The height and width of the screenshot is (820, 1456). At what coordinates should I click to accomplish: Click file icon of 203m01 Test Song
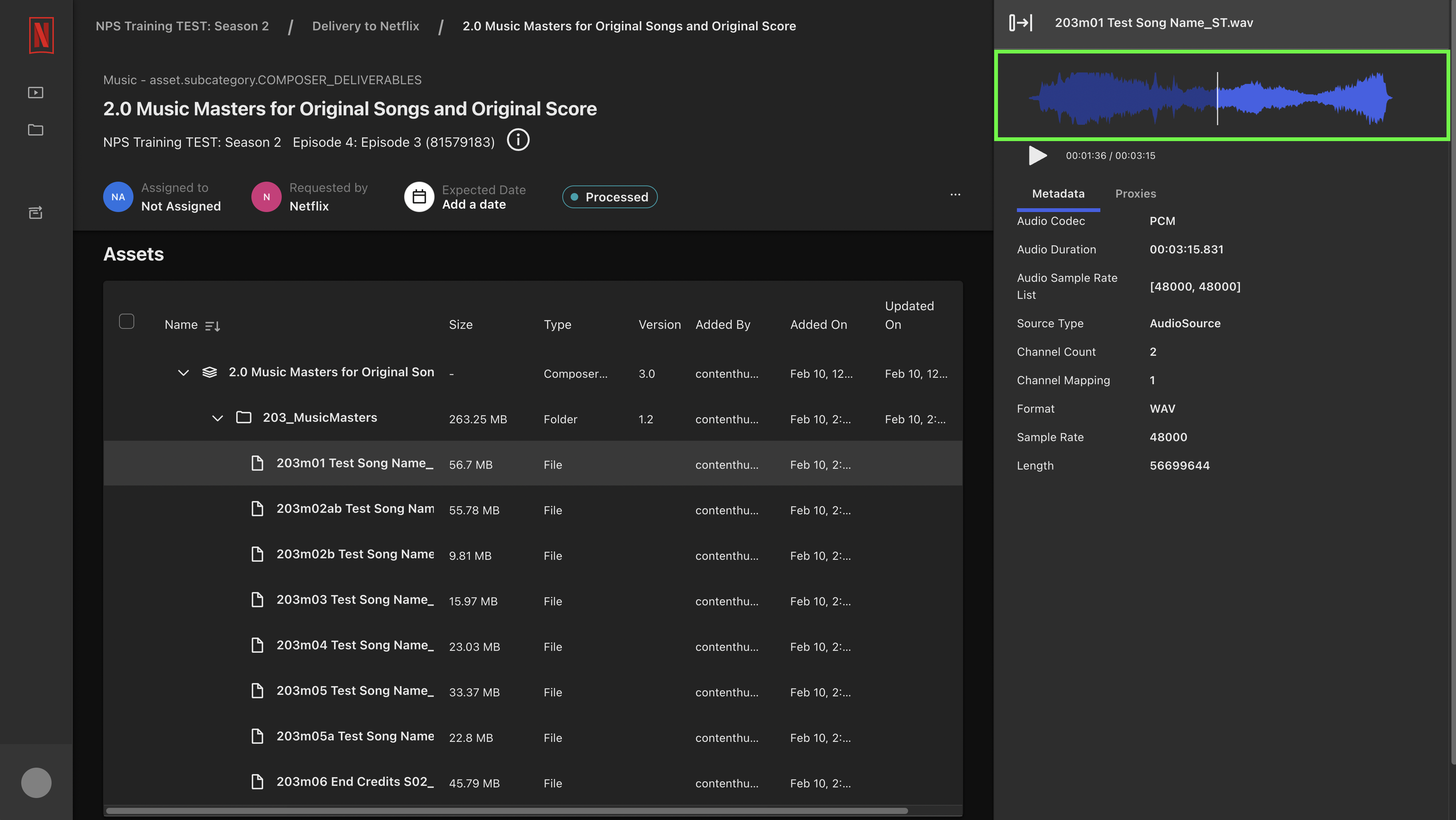point(257,463)
